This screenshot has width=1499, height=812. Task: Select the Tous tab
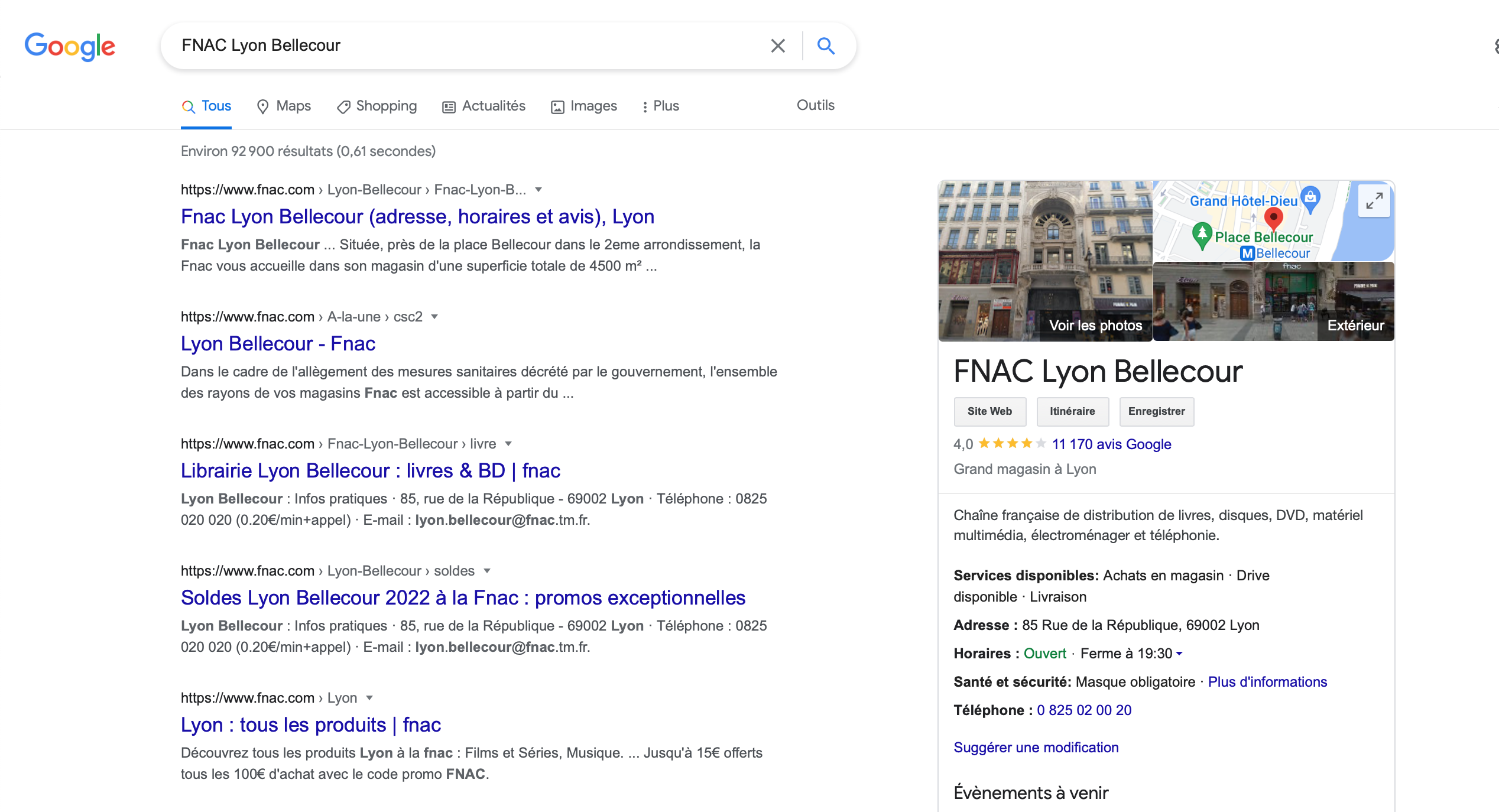(x=206, y=106)
